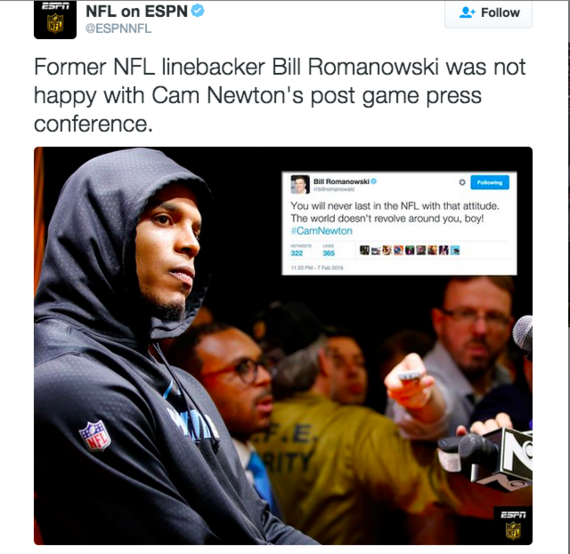View the 365 likes count
Viewport: 570px width, 554px height.
click(329, 253)
